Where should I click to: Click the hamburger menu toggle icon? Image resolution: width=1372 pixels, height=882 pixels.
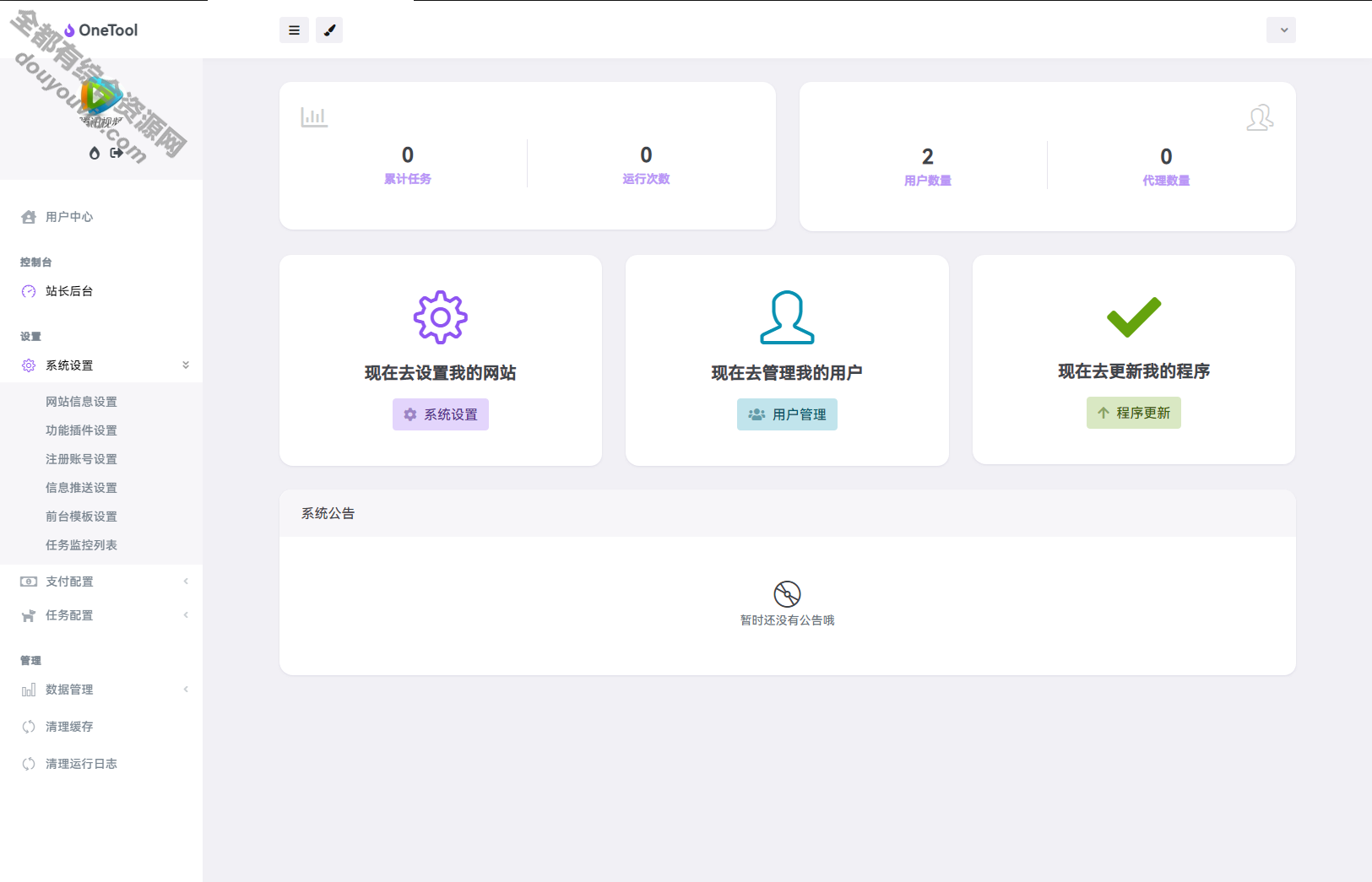[294, 30]
